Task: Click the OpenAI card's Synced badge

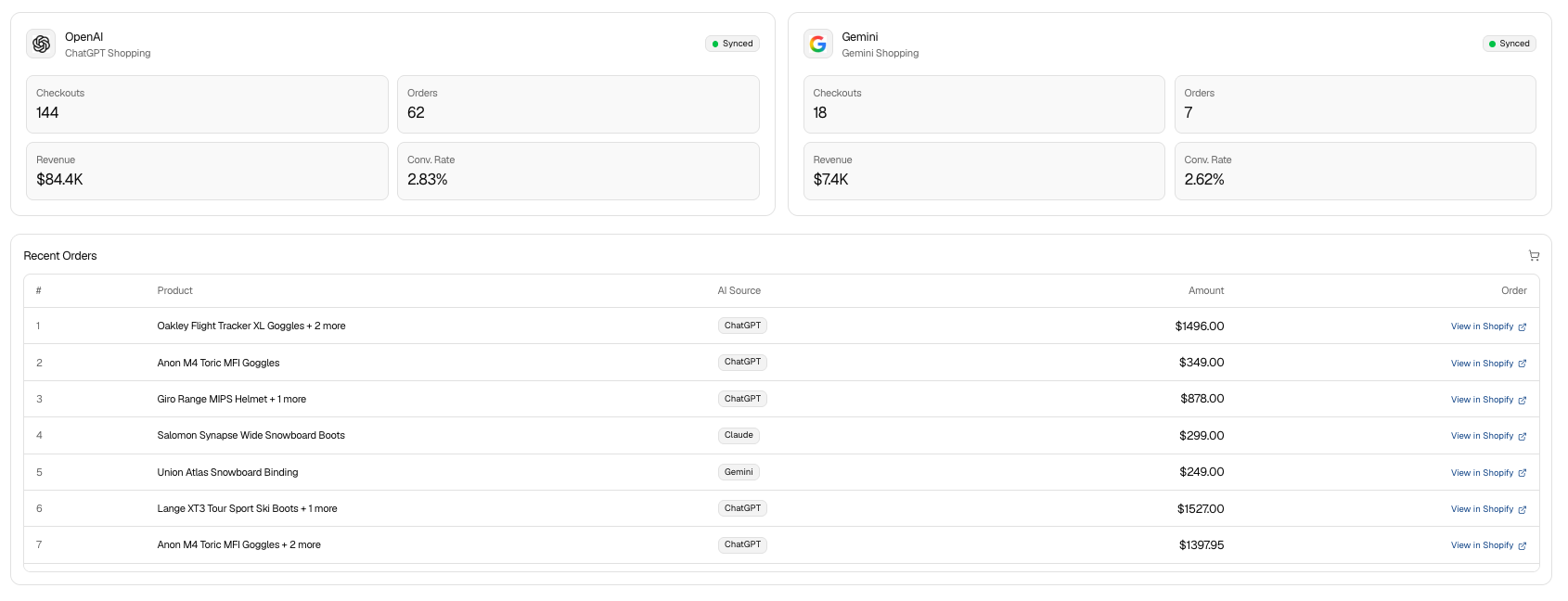Action: click(732, 44)
